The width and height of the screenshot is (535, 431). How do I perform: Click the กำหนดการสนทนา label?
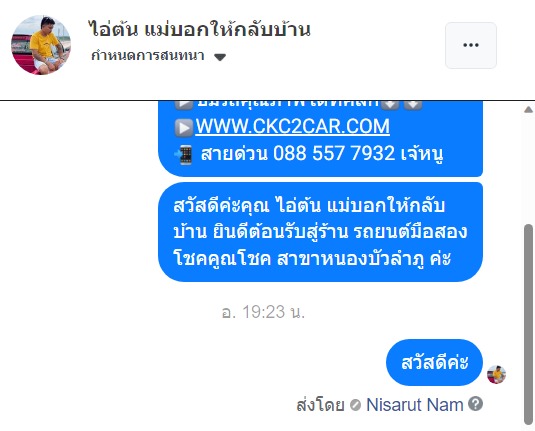coord(148,55)
